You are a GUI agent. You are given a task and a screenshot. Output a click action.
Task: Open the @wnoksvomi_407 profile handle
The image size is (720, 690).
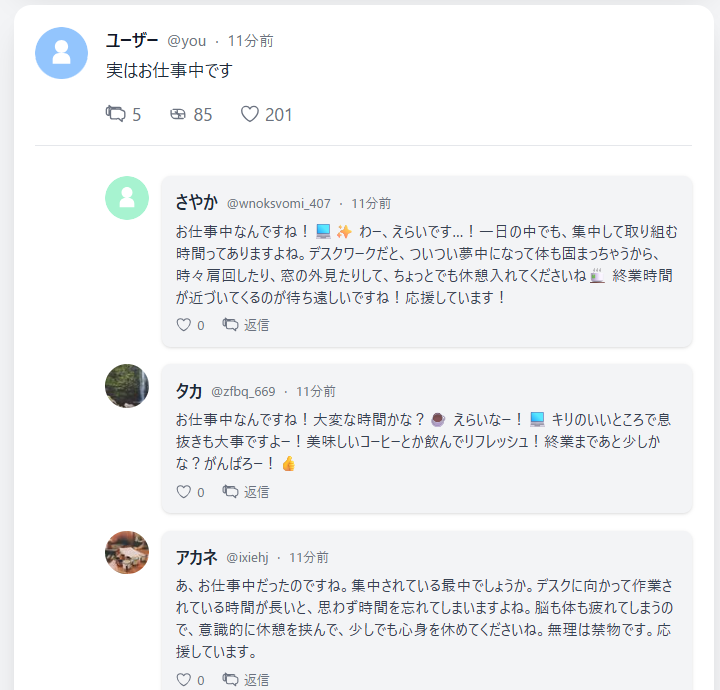(279, 203)
